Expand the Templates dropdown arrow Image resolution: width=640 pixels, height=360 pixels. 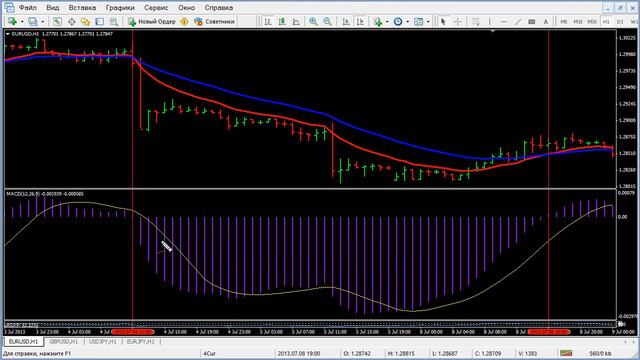(428, 22)
